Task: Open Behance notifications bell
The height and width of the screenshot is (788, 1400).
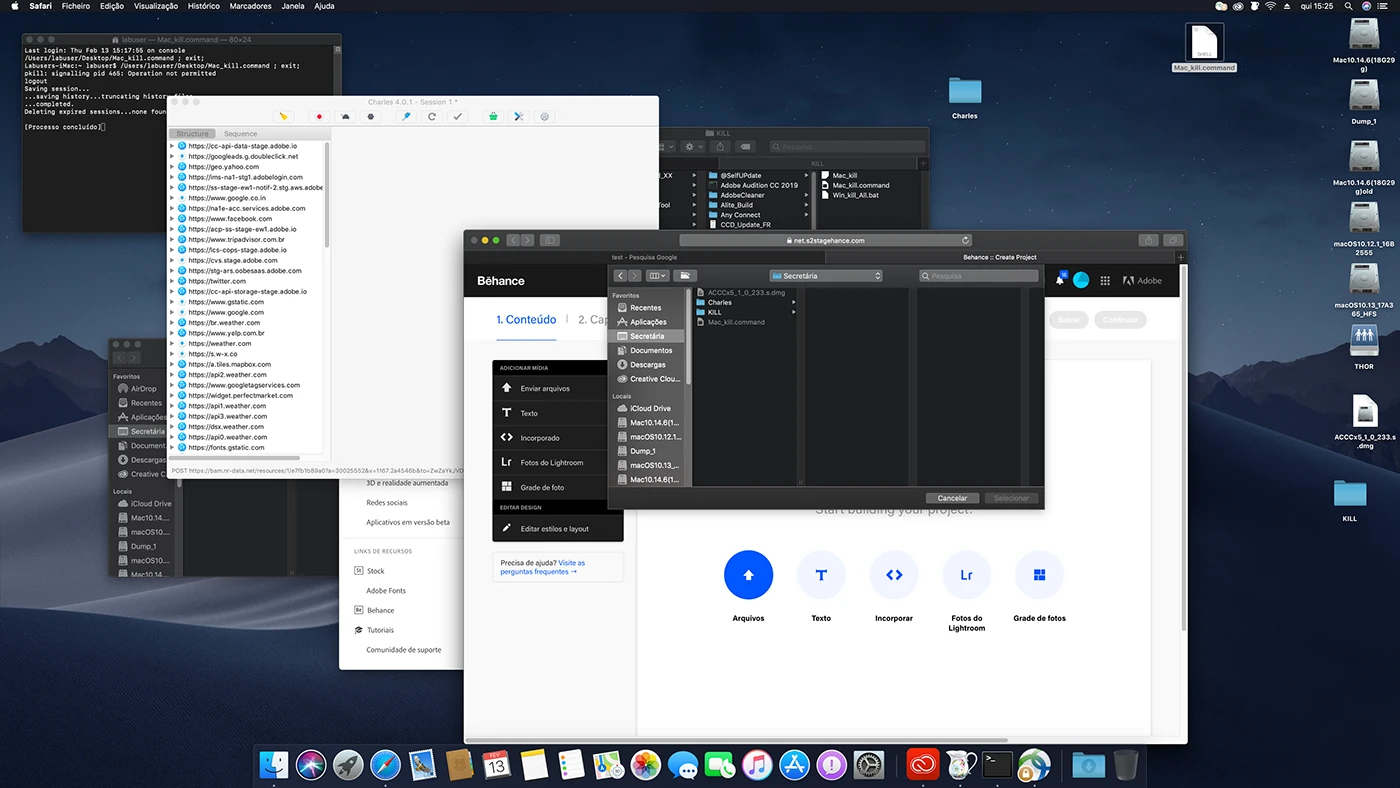Action: (x=1059, y=281)
